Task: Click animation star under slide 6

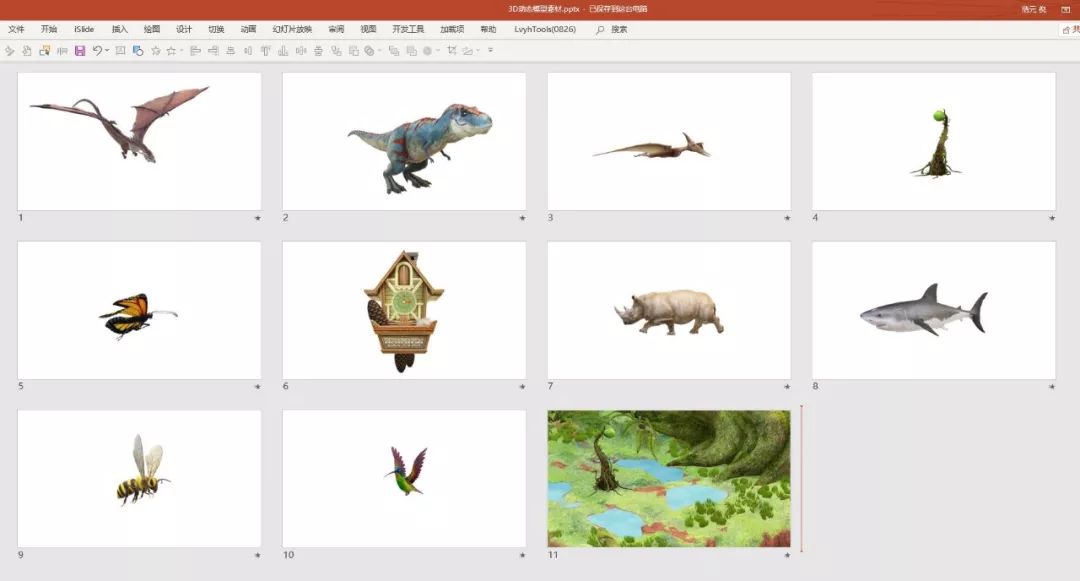Action: tap(522, 386)
